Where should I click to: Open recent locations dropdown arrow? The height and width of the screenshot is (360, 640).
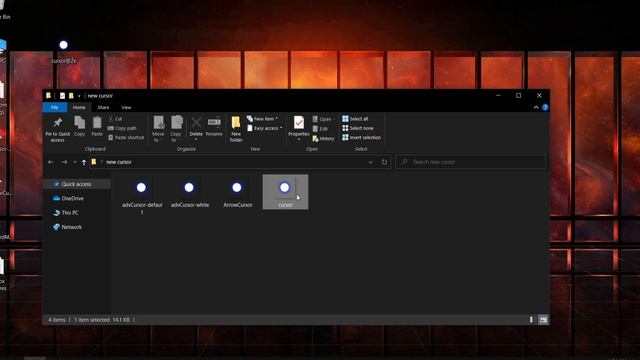[x=75, y=162]
